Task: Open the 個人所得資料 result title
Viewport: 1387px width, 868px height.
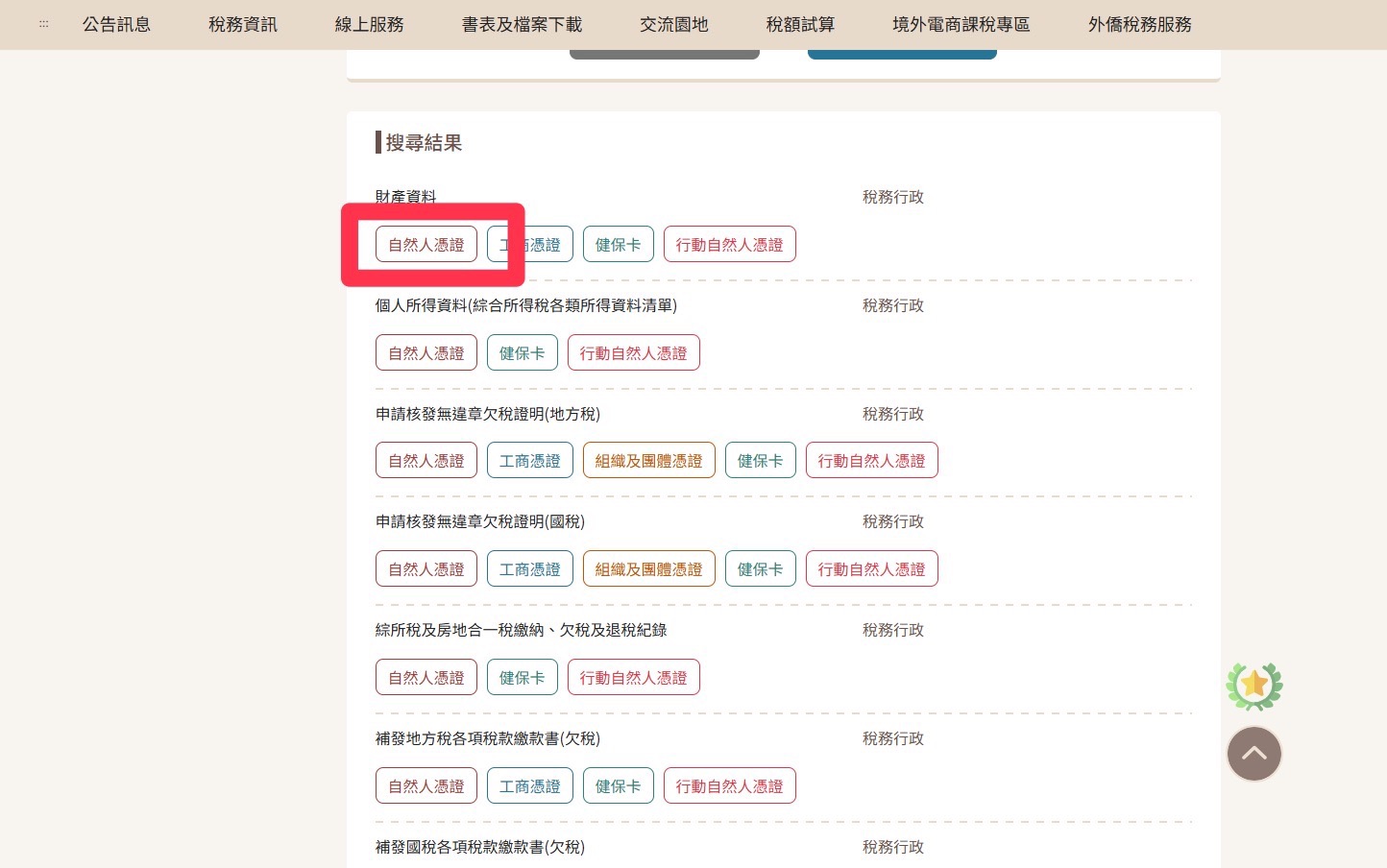Action: 525,305
